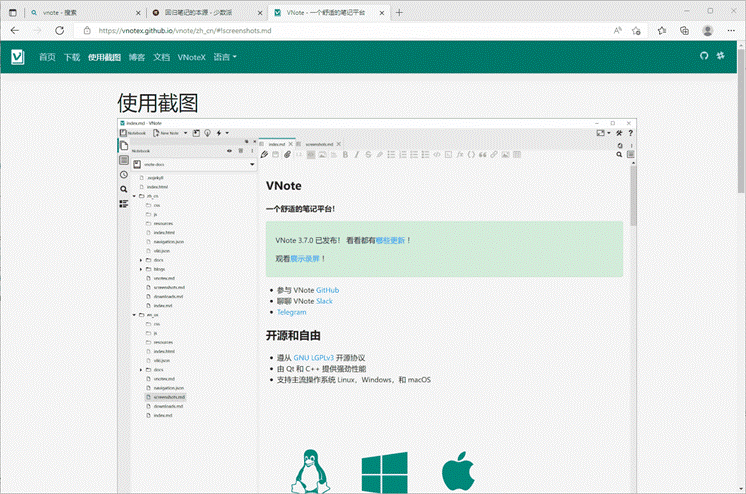Open the New Note dropdown arrow

(x=186, y=133)
